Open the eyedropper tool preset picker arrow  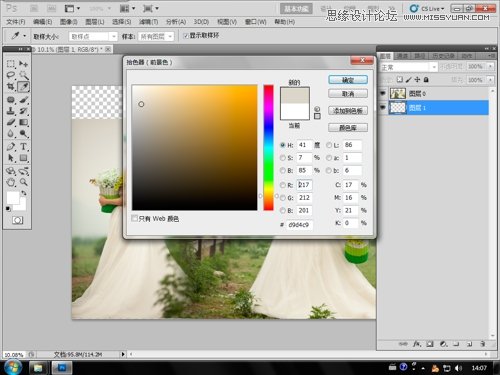coord(25,36)
